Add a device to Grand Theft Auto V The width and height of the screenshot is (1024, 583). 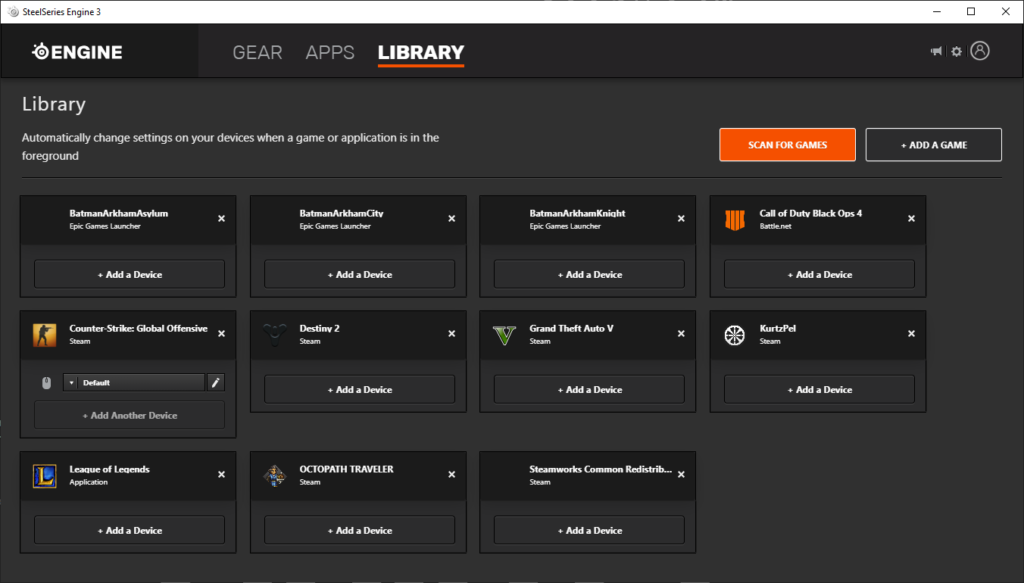pyautogui.click(x=589, y=389)
